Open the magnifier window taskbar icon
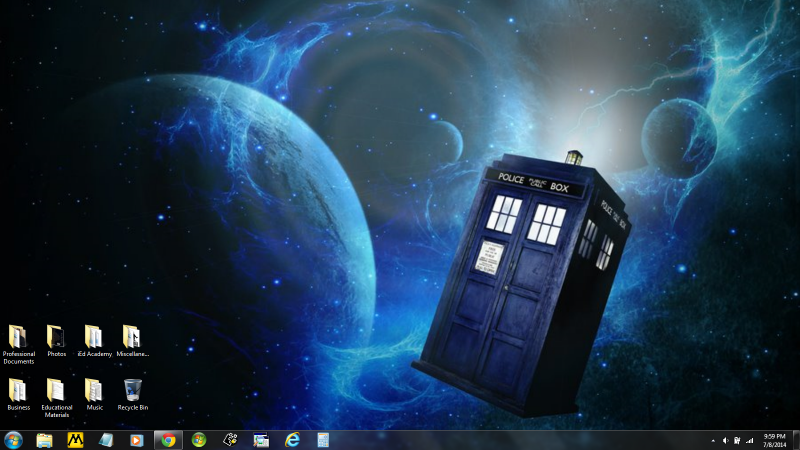The height and width of the screenshot is (450, 800). click(x=261, y=440)
